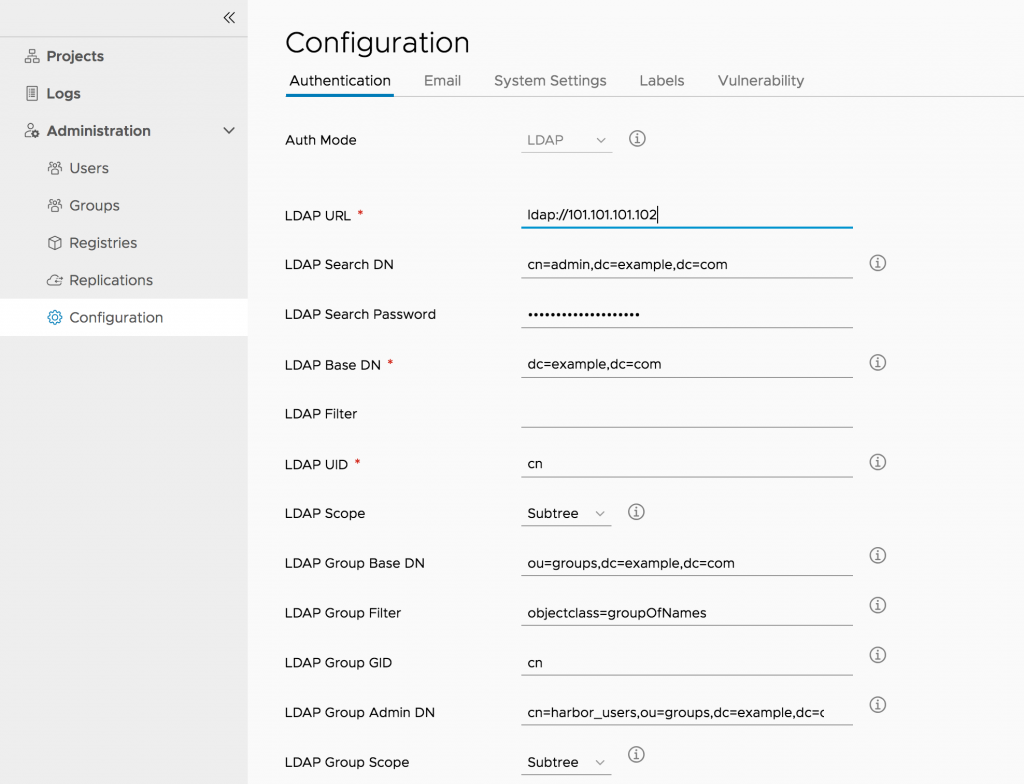This screenshot has height=784, width=1024.
Task: Show info tooltip for LDAP Search DN
Action: (x=878, y=263)
